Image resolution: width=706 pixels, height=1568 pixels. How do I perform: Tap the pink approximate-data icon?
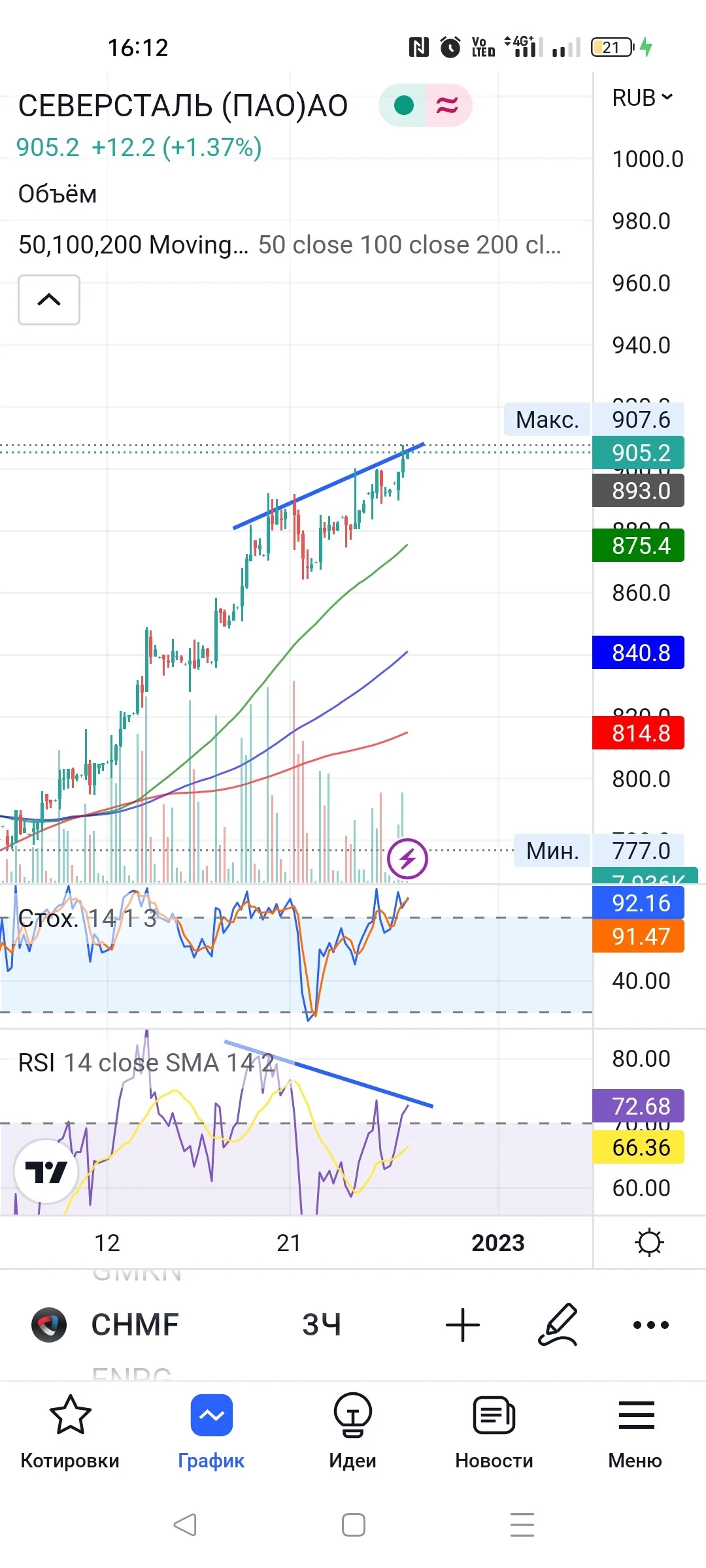448,105
